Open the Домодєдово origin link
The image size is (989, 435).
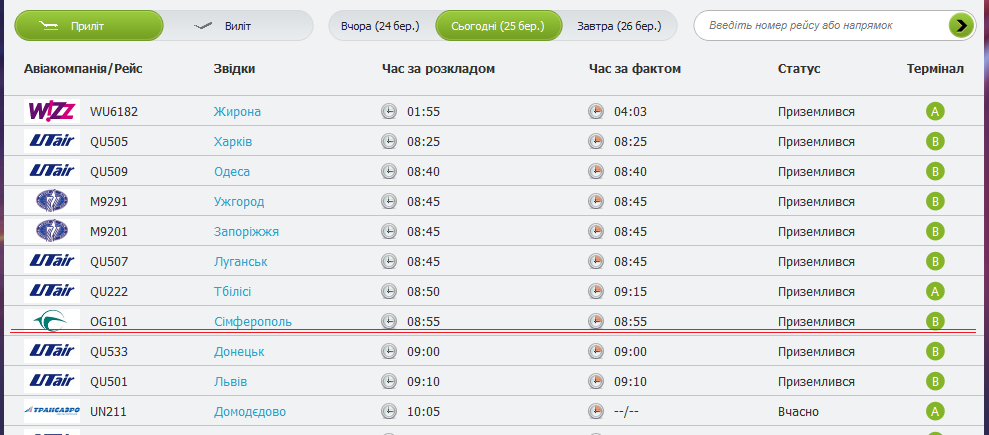tap(250, 411)
